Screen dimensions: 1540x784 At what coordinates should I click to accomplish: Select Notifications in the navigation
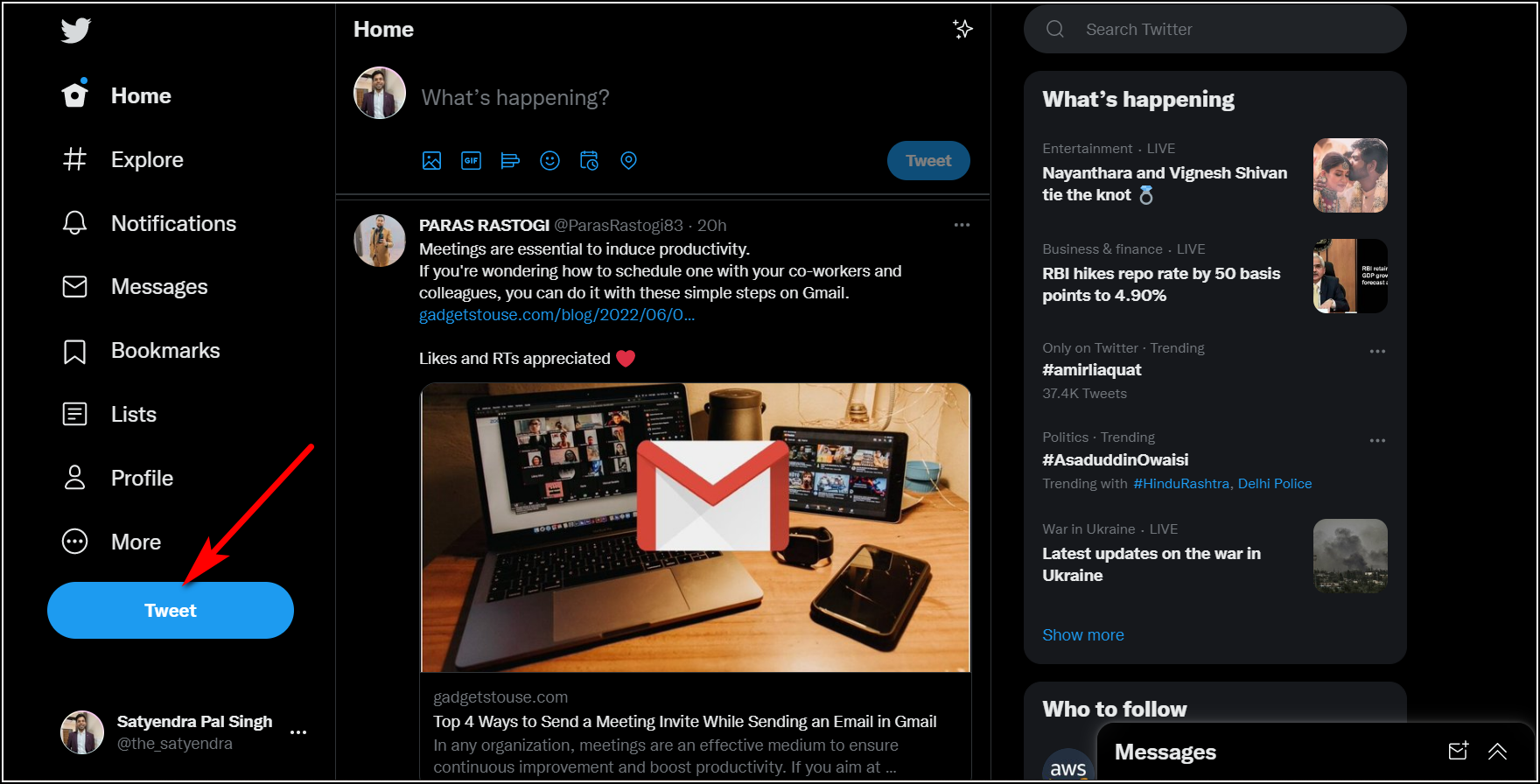click(173, 223)
